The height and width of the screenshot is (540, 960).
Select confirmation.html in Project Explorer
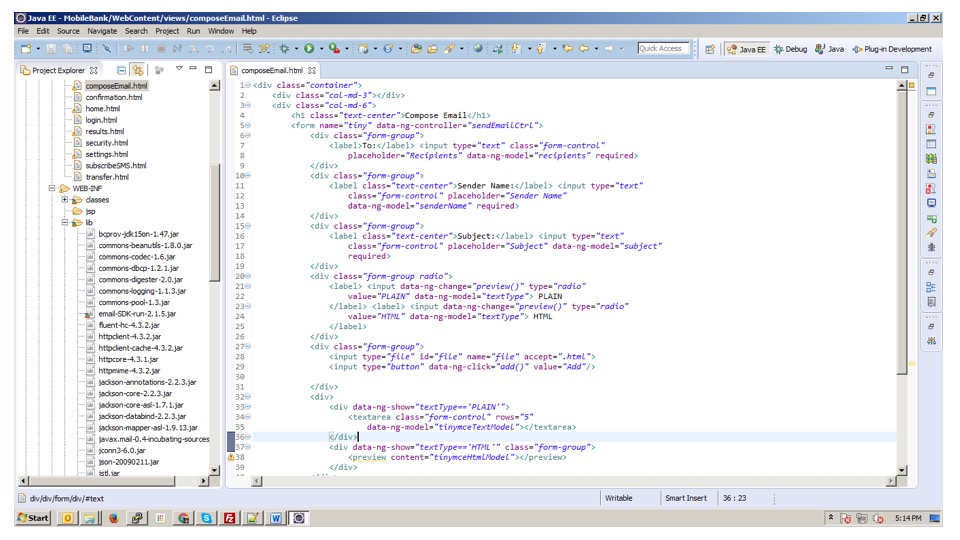(x=114, y=97)
